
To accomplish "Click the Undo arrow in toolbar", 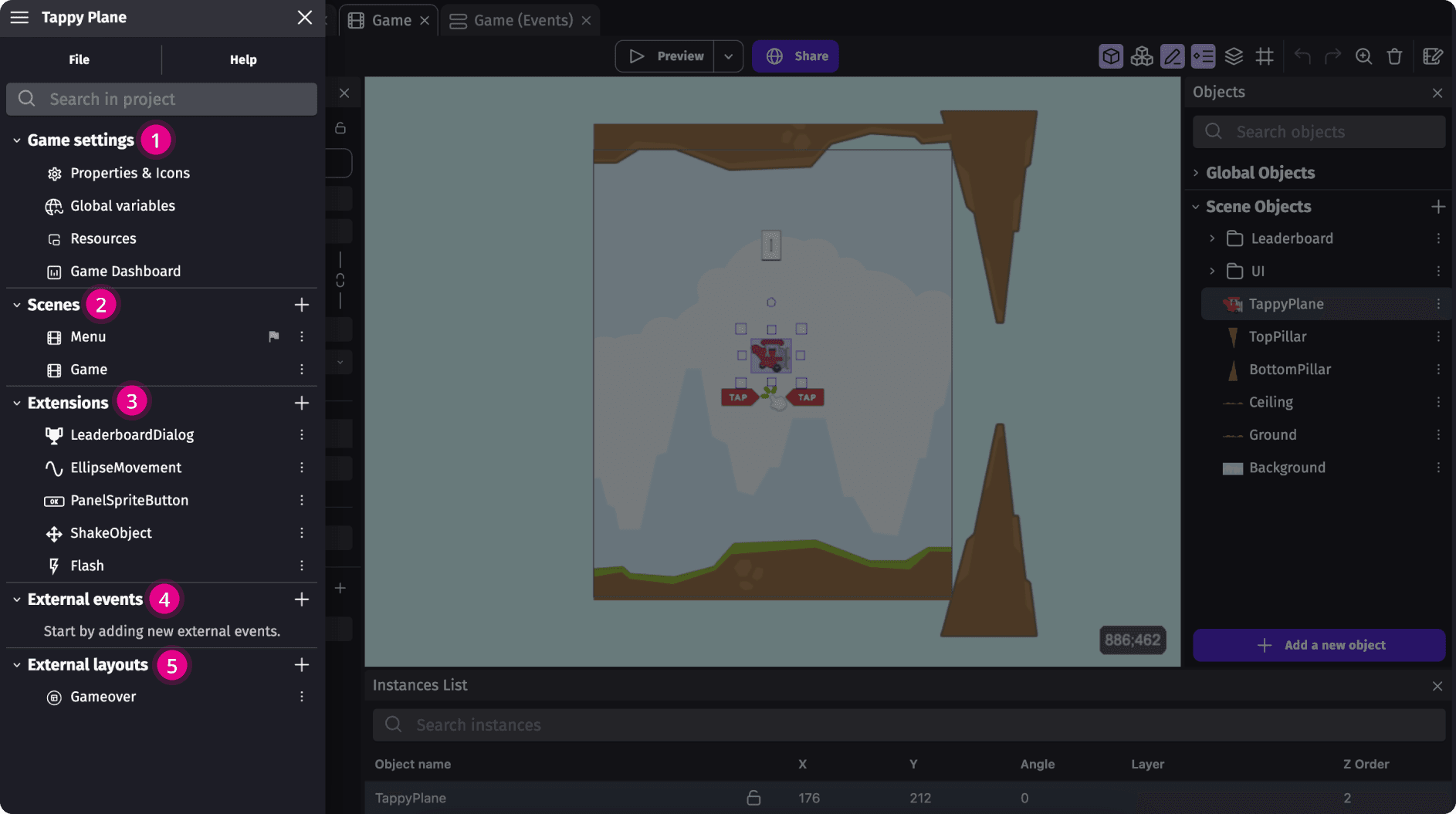I will (1302, 56).
